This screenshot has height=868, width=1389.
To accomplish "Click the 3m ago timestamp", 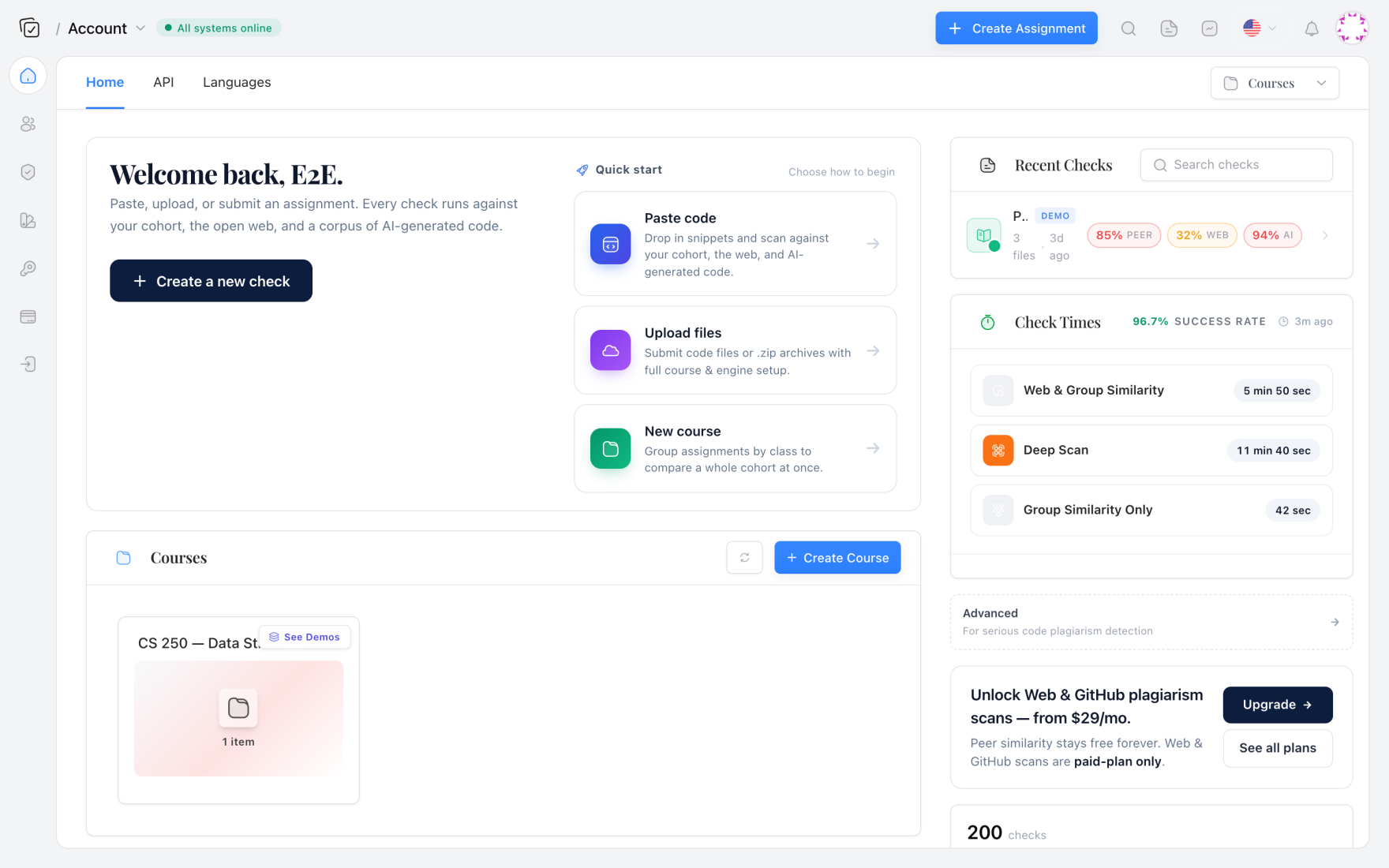I will pyautogui.click(x=1306, y=321).
